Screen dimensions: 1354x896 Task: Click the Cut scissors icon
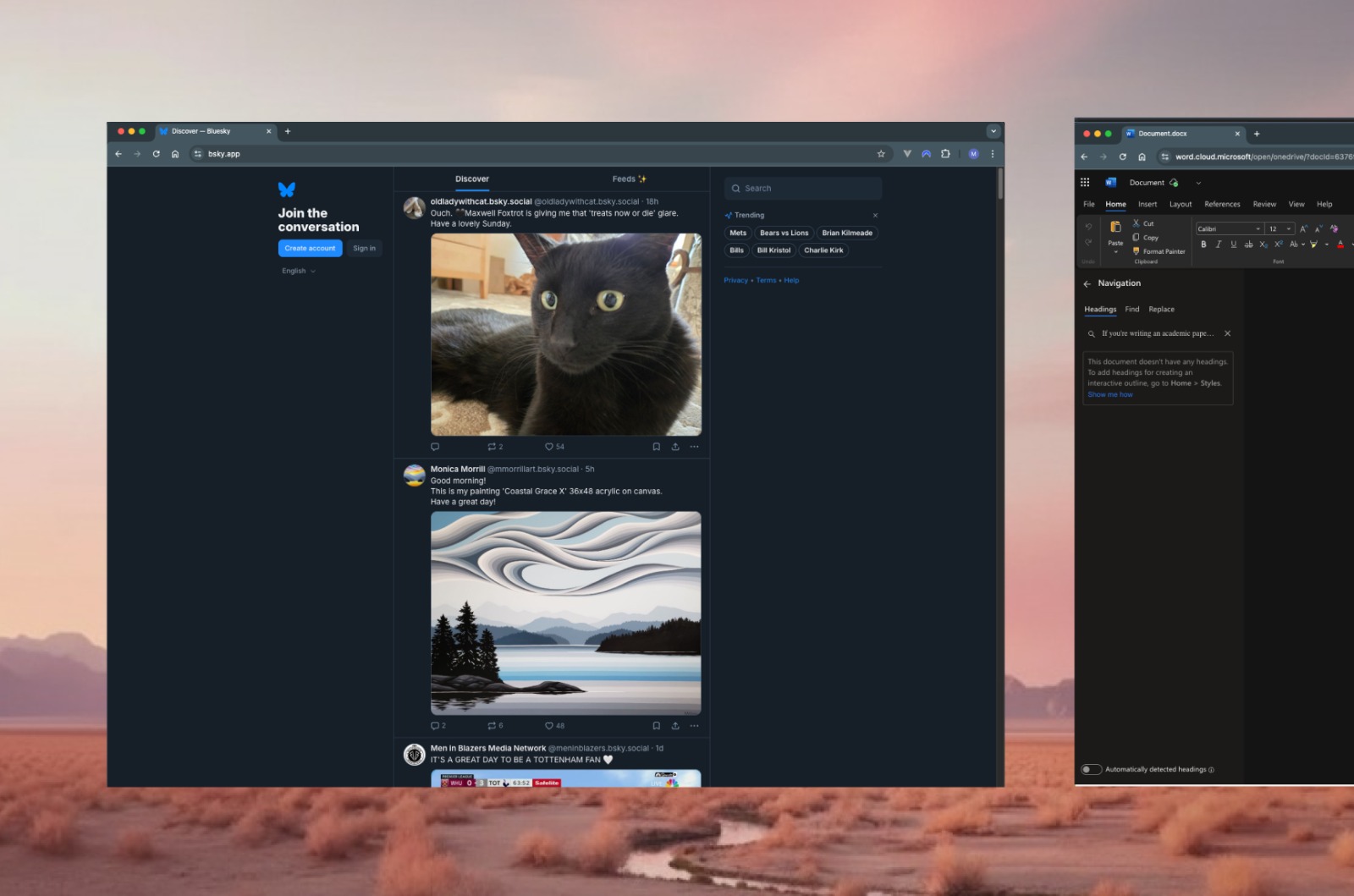(1137, 223)
